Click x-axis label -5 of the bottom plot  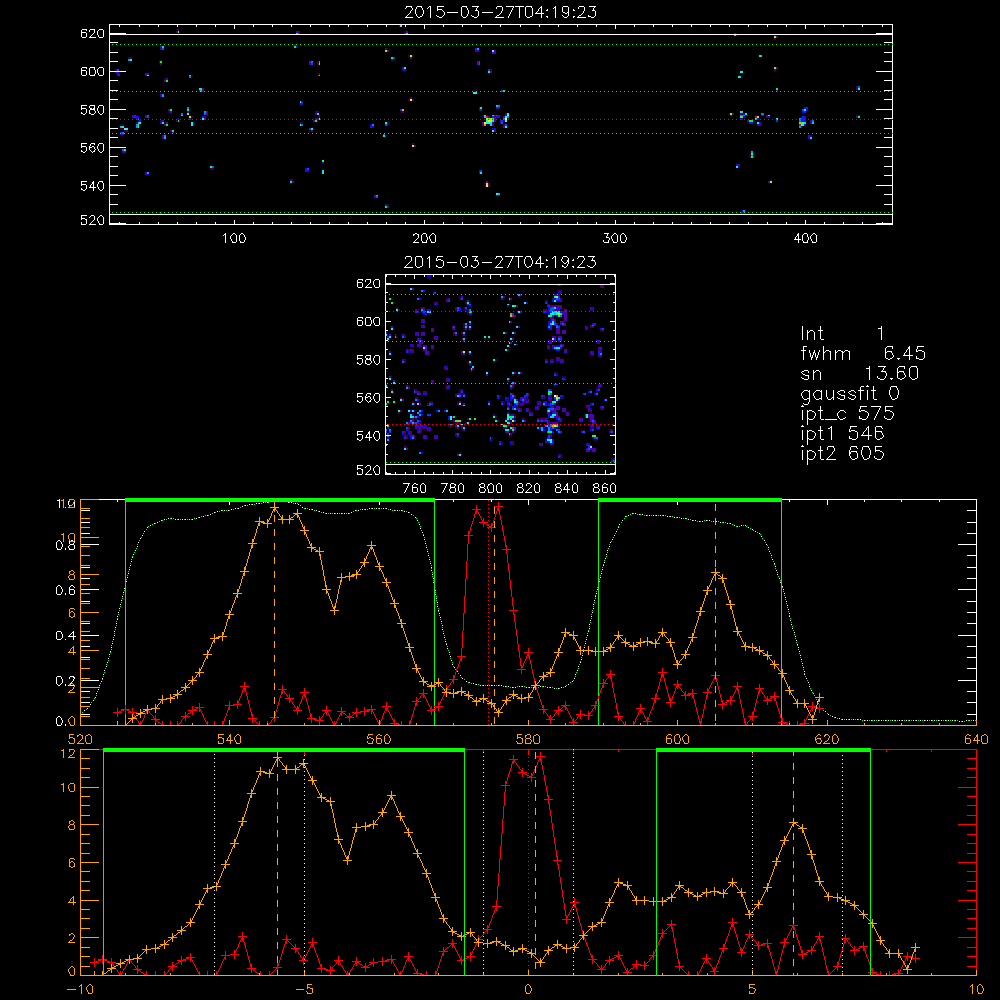pyautogui.click(x=304, y=989)
